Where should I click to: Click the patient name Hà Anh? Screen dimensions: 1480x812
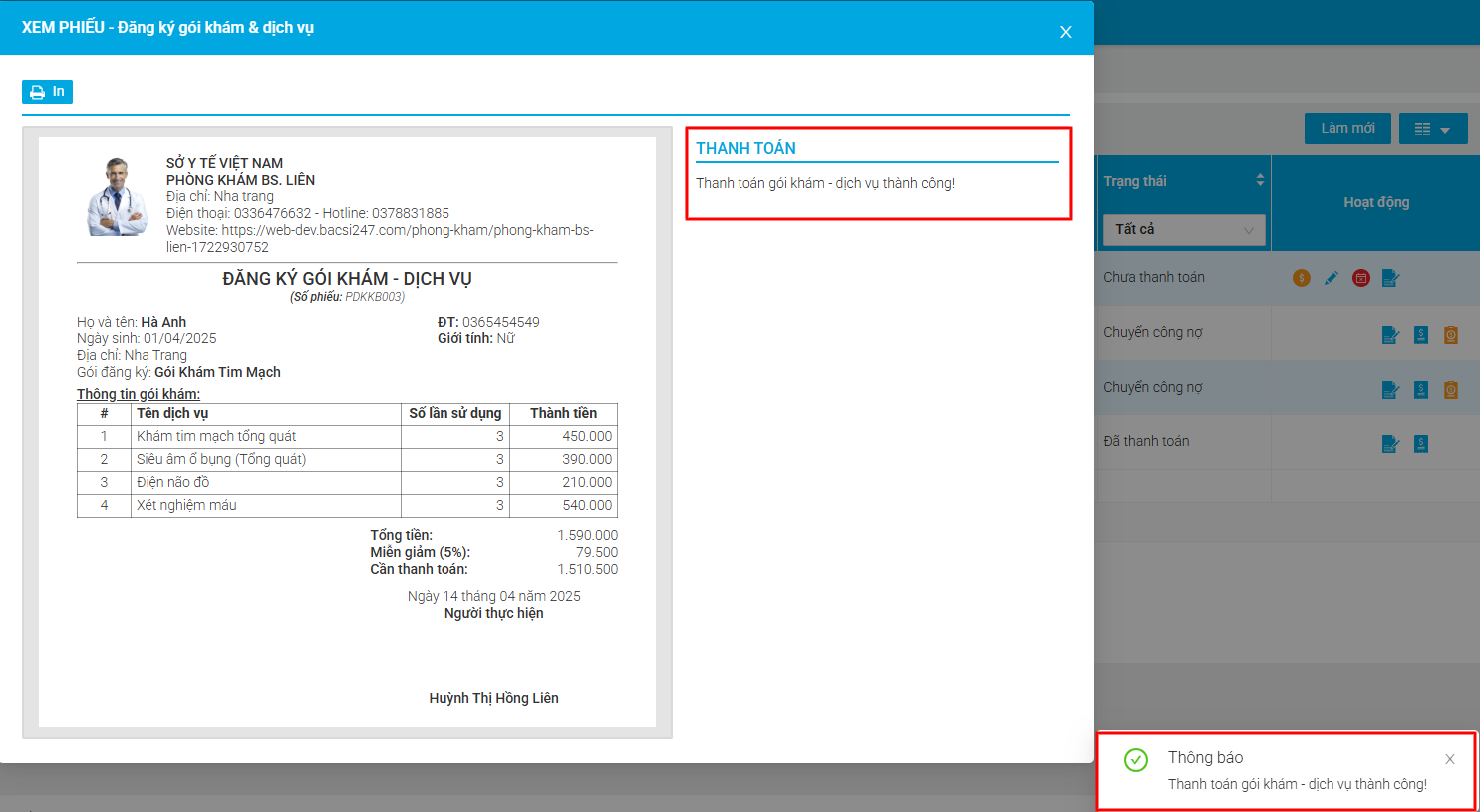click(163, 322)
